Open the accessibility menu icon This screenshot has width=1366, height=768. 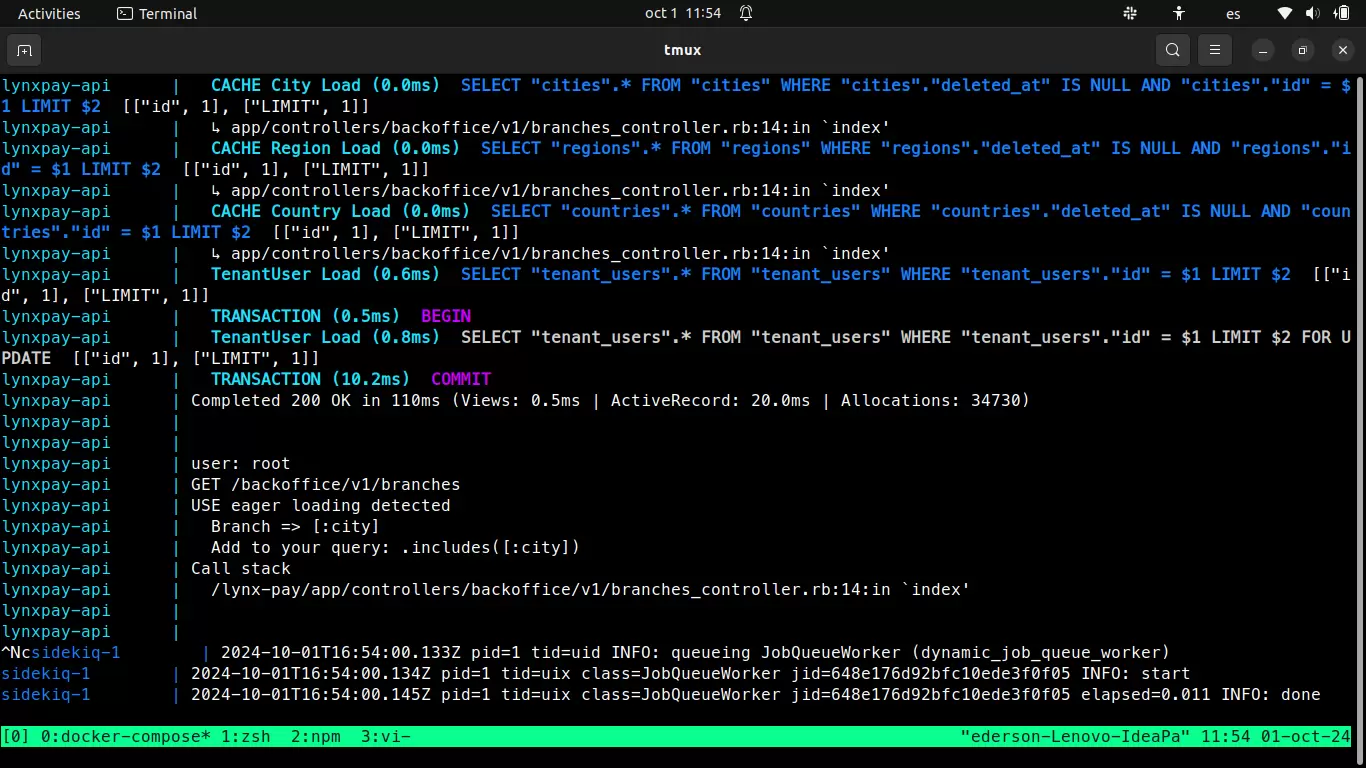coord(1179,13)
